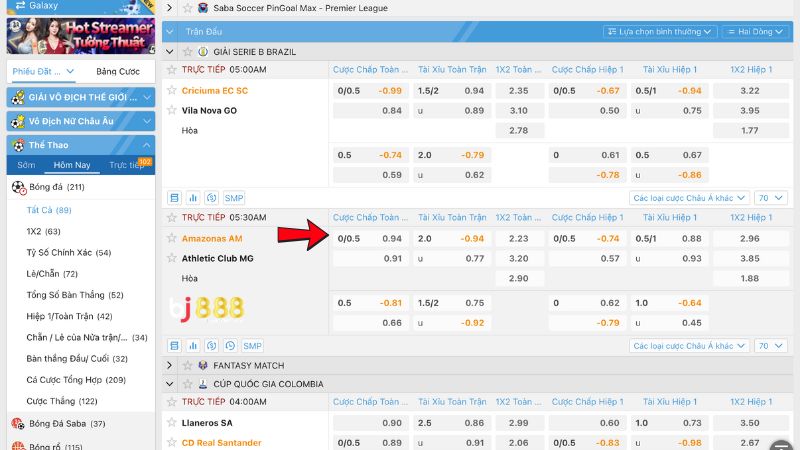Switch to the Phiếu Đặt tab
Screen dimensions: 800x450
(43, 71)
